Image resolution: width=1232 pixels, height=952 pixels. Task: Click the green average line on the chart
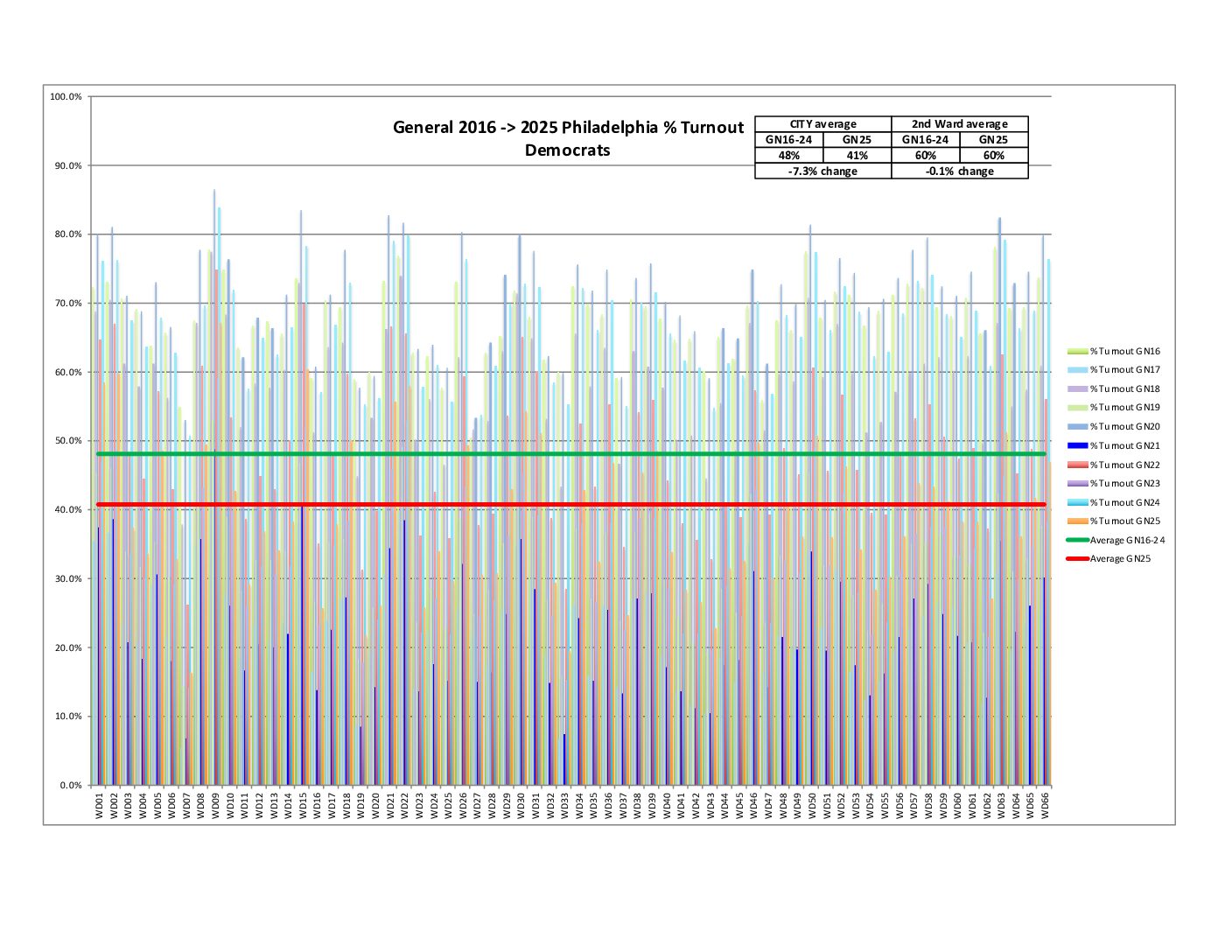pyautogui.click(x=569, y=453)
